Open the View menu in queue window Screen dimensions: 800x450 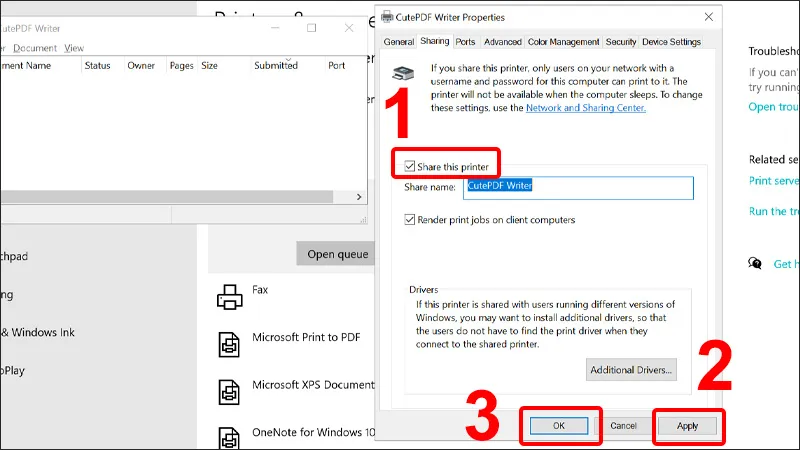pyautogui.click(x=74, y=48)
